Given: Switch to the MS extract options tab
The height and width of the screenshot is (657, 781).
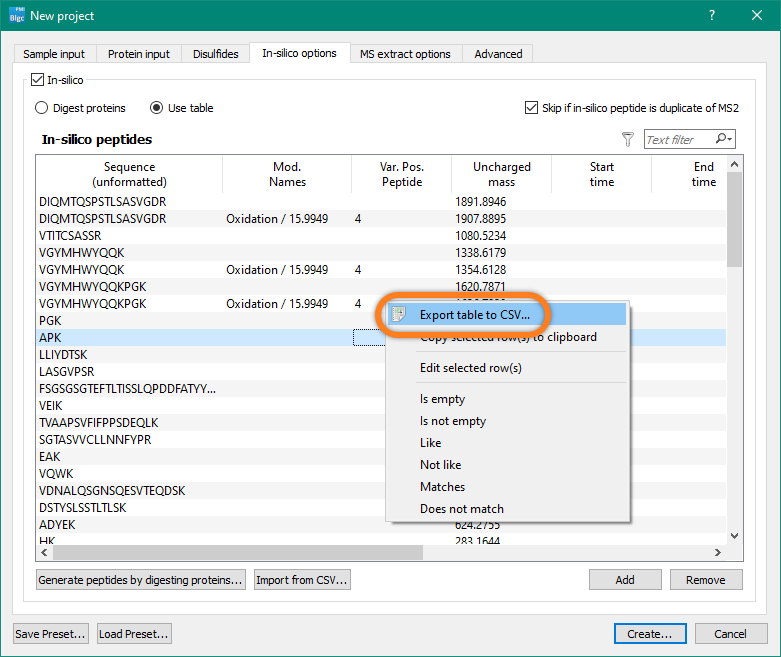Looking at the screenshot, I should (x=405, y=54).
